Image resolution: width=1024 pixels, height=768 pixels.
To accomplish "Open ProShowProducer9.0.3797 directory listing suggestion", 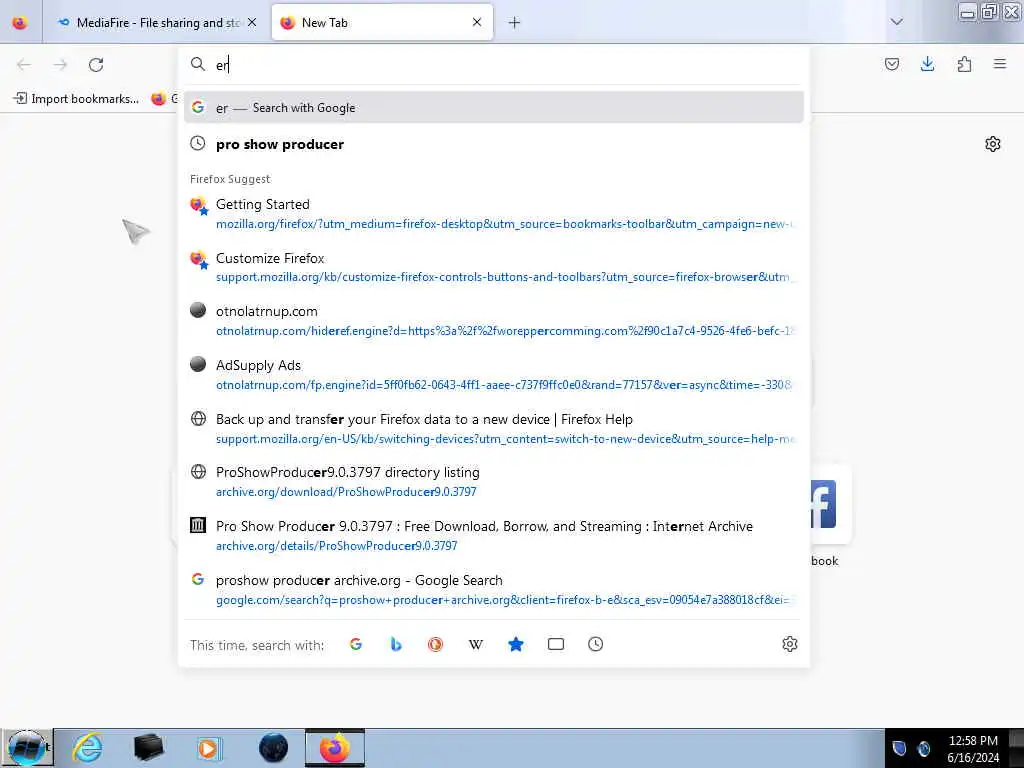I will pos(494,482).
